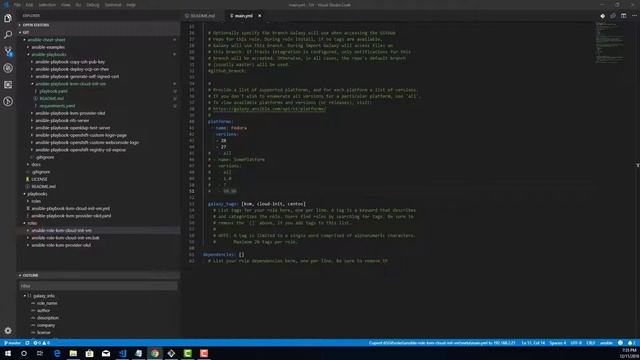Close the main.yml editor tab
This screenshot has width=640, height=360.
tap(260, 16)
